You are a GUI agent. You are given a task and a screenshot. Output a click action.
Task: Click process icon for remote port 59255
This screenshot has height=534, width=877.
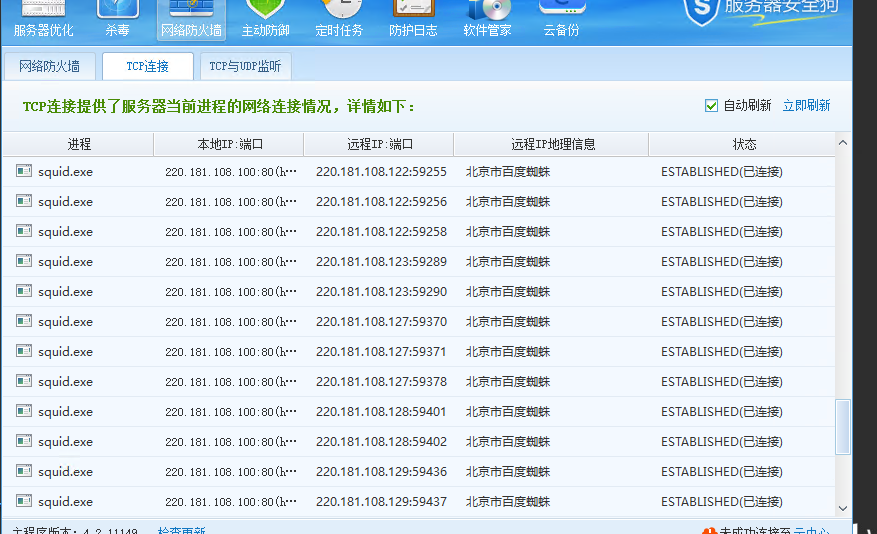point(23,171)
